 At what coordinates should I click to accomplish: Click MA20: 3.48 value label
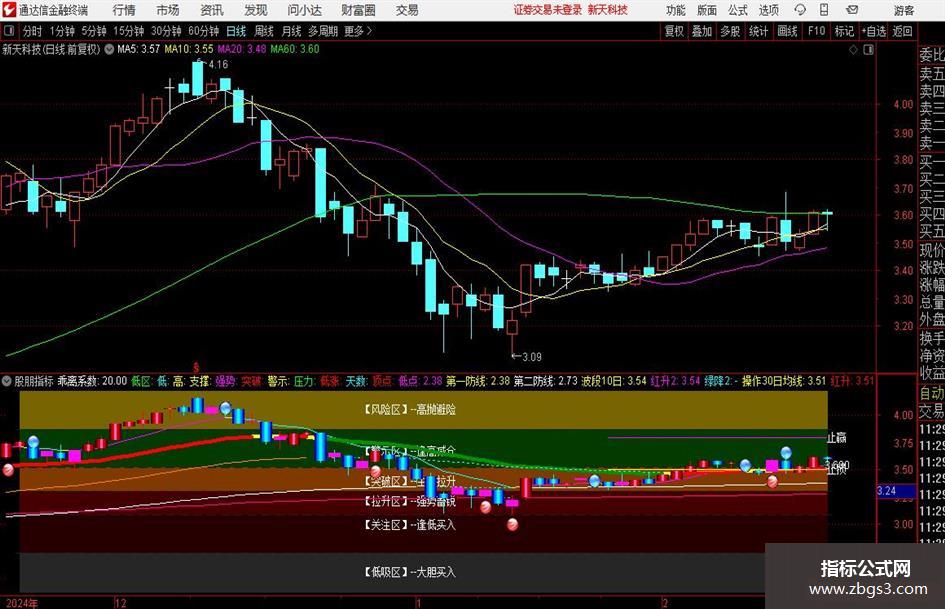click(242, 49)
